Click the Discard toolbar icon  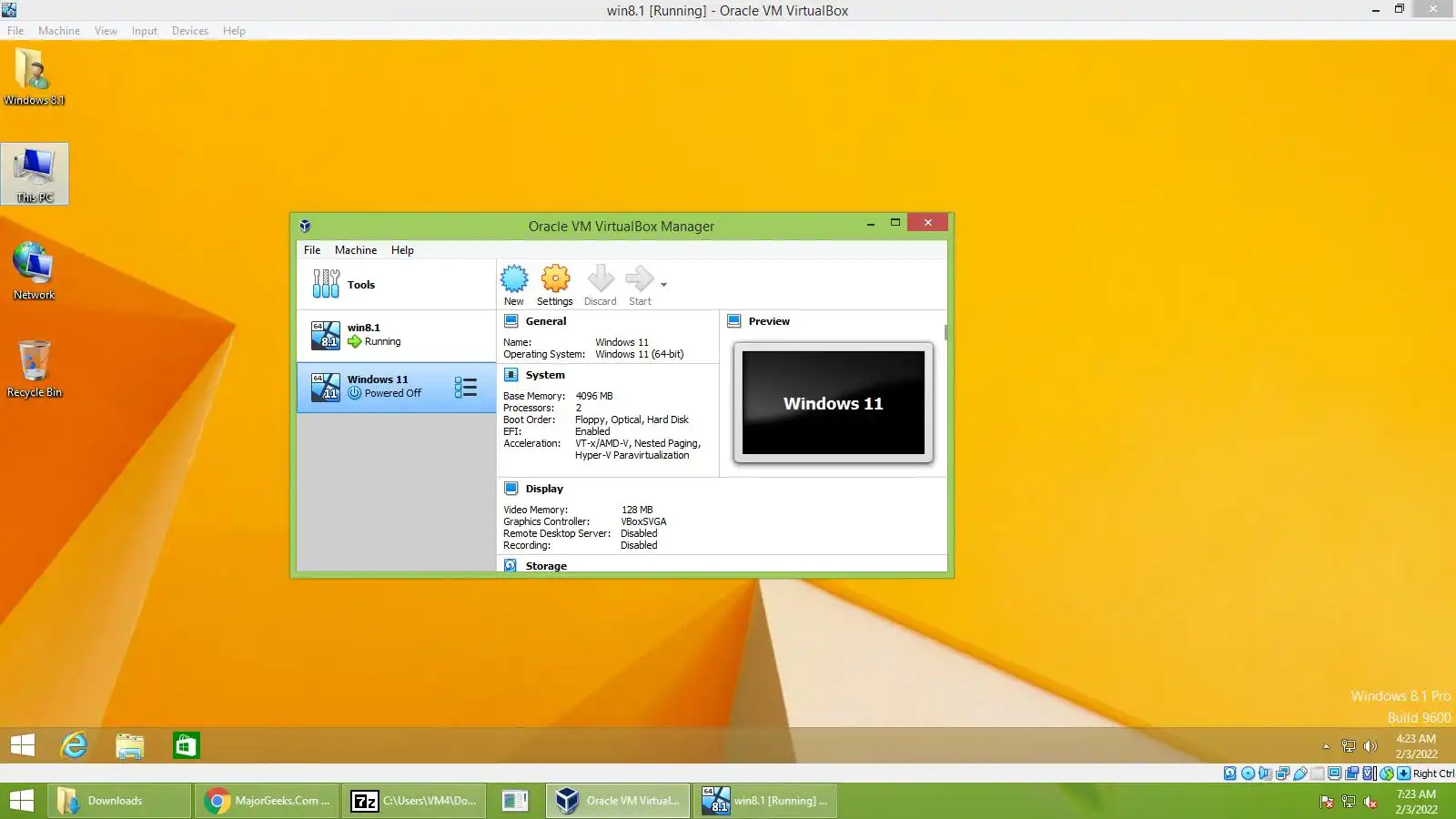point(600,285)
